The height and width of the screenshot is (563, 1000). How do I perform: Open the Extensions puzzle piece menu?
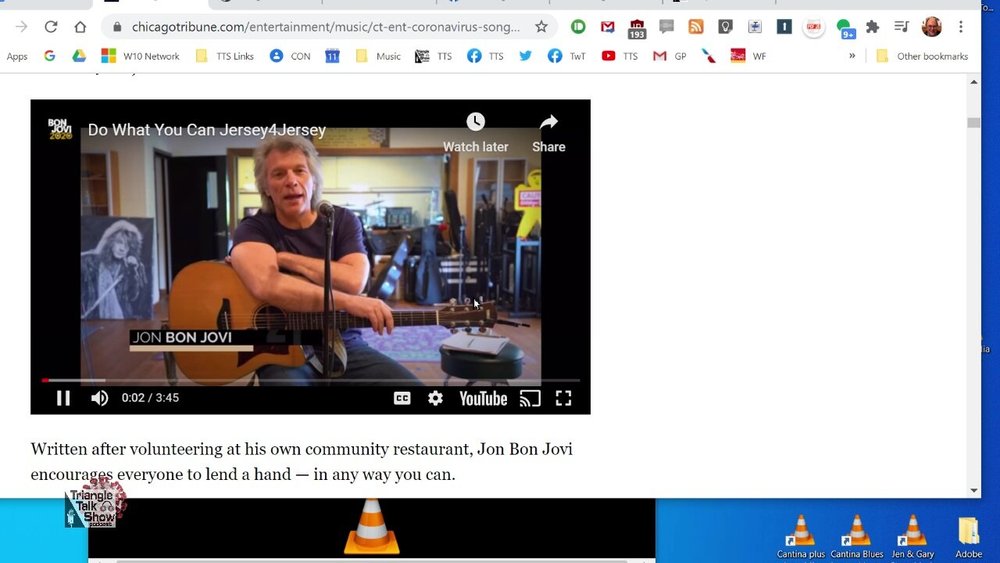coord(872,27)
